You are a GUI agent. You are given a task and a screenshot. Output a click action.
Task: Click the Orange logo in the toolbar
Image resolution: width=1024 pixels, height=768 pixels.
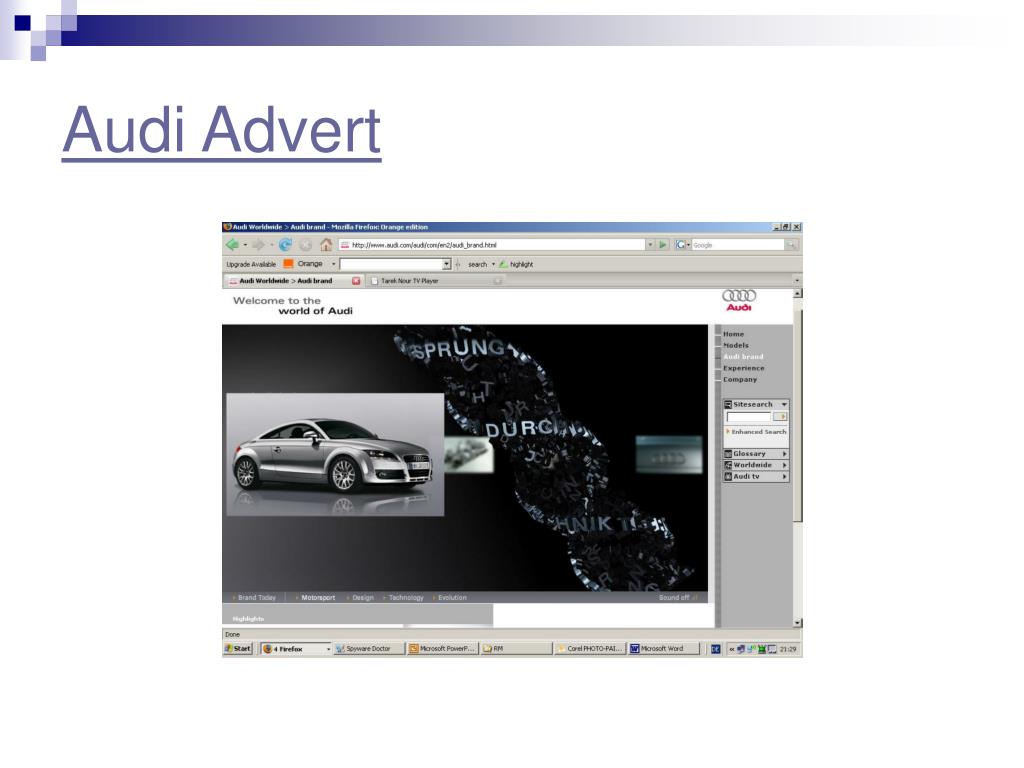point(288,264)
